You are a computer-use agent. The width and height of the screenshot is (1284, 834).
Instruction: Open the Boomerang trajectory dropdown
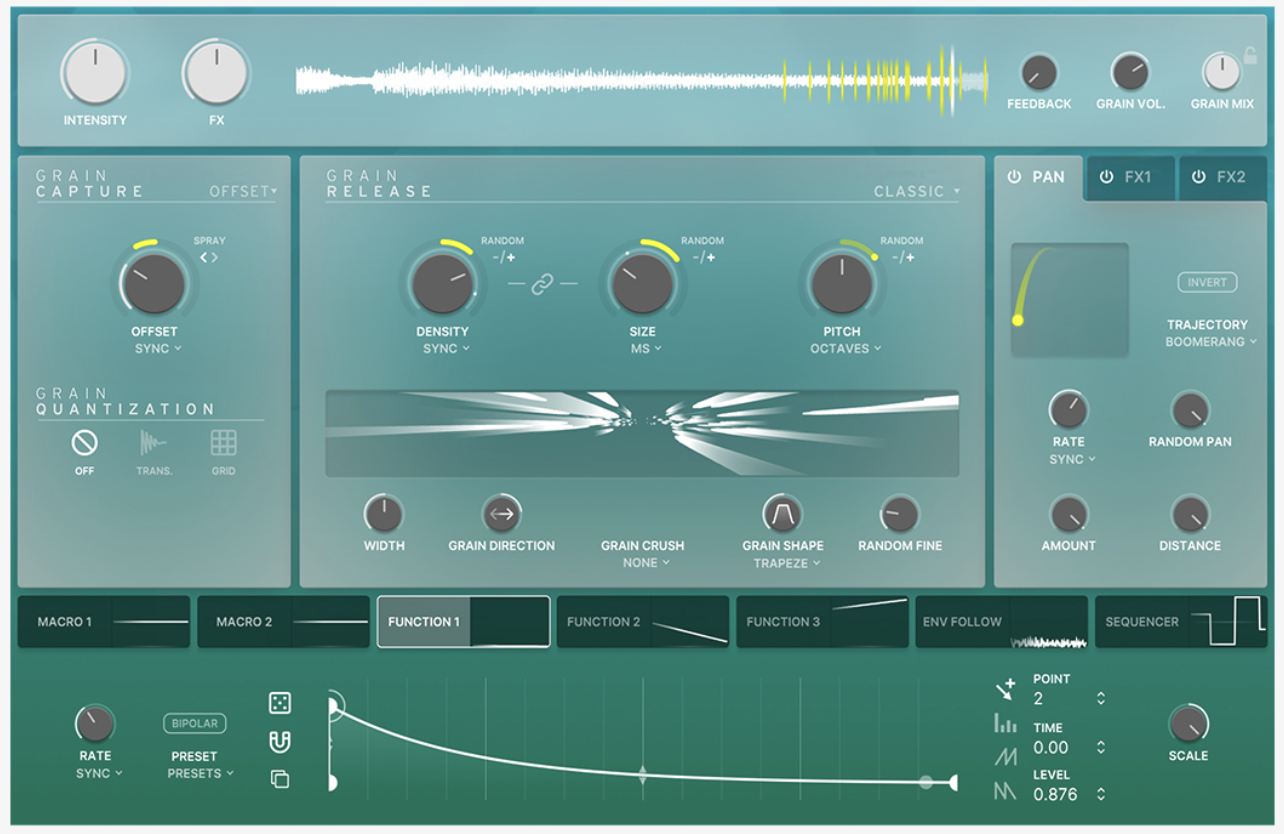[x=1211, y=342]
